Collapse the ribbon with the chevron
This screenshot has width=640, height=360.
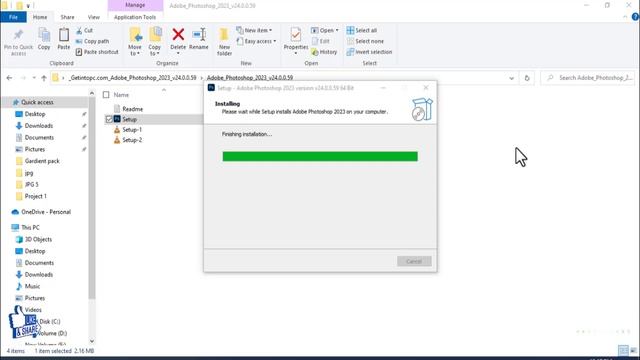coord(625,17)
